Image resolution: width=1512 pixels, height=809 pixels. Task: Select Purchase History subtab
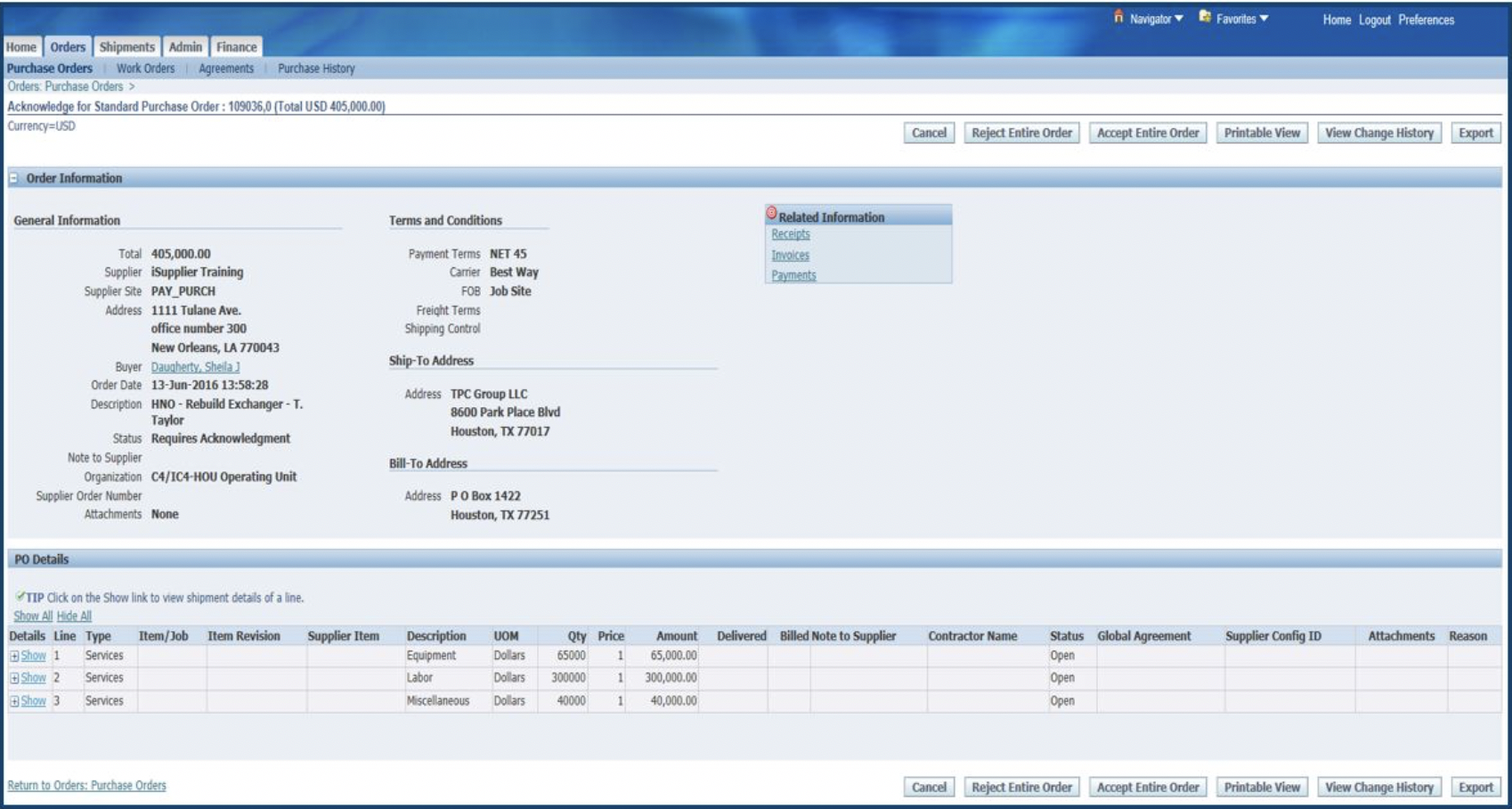tap(316, 69)
